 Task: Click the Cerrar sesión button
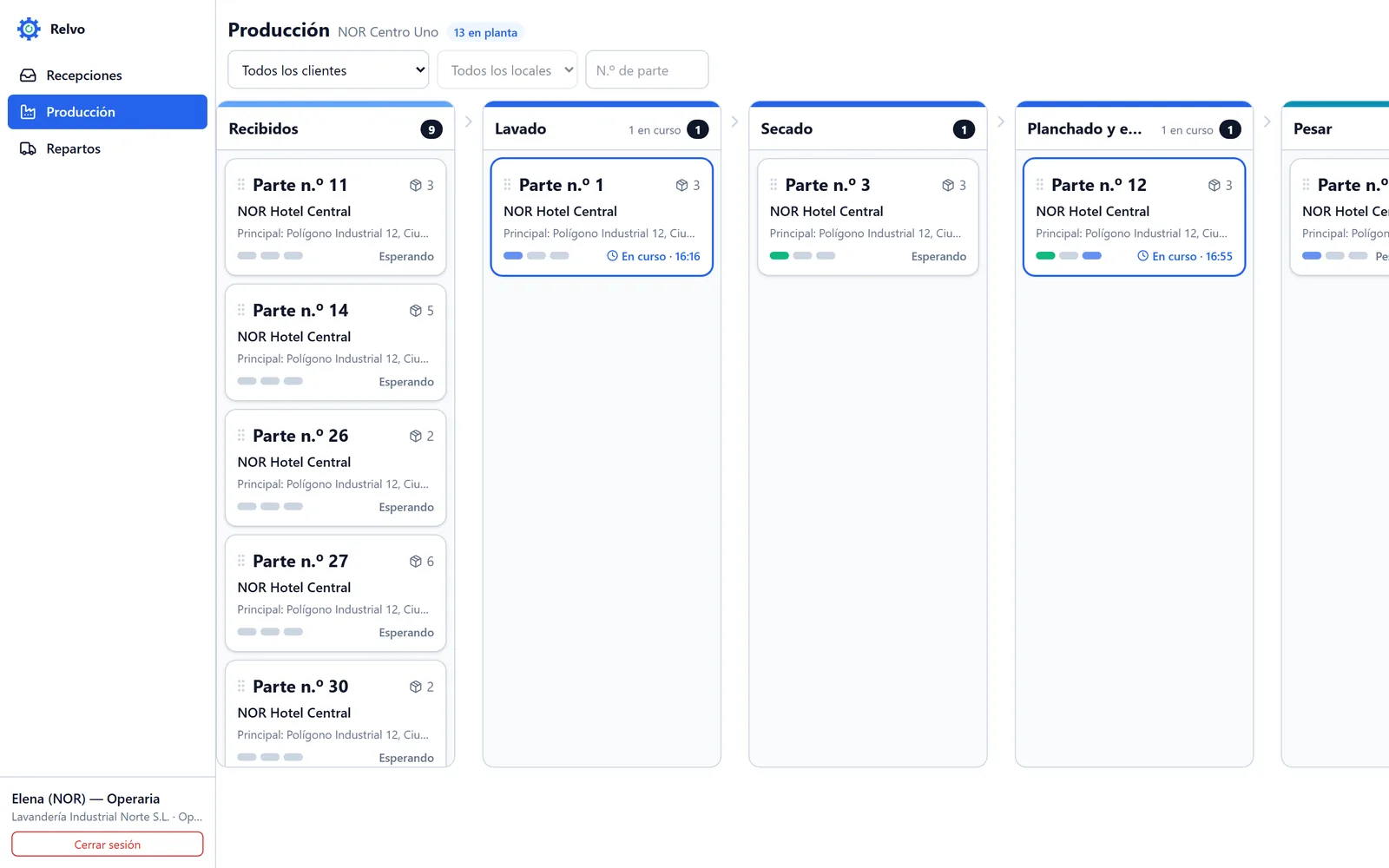(108, 845)
